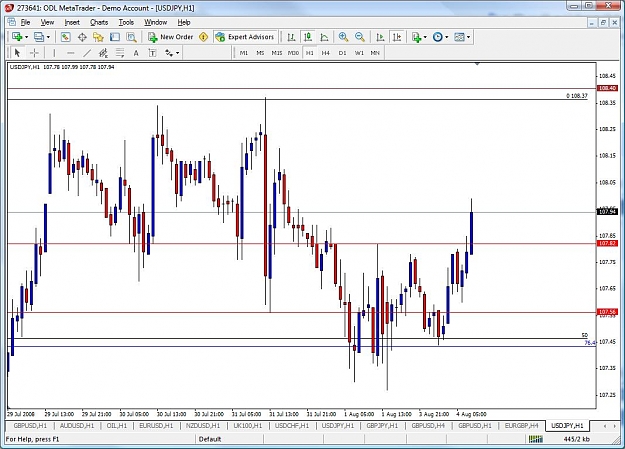Switch timeframe to M1
625x449 pixels.
click(x=244, y=53)
